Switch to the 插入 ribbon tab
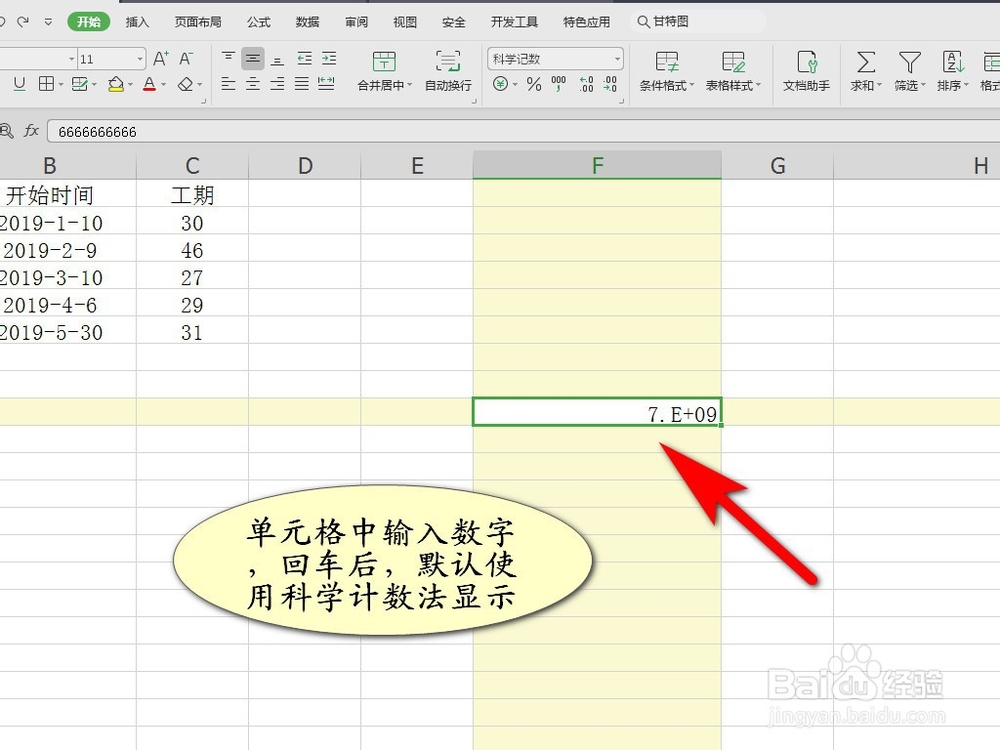The image size is (1000, 750). point(137,21)
